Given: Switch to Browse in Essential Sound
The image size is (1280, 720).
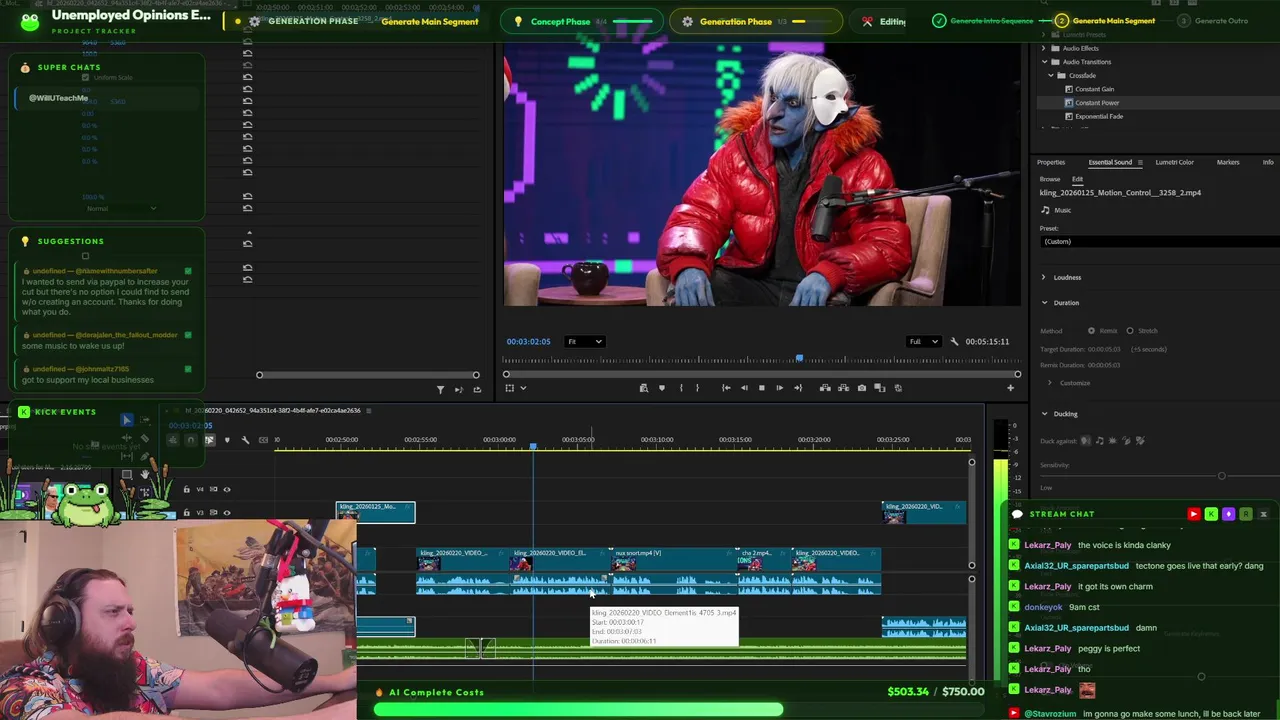Looking at the screenshot, I should (x=1050, y=179).
